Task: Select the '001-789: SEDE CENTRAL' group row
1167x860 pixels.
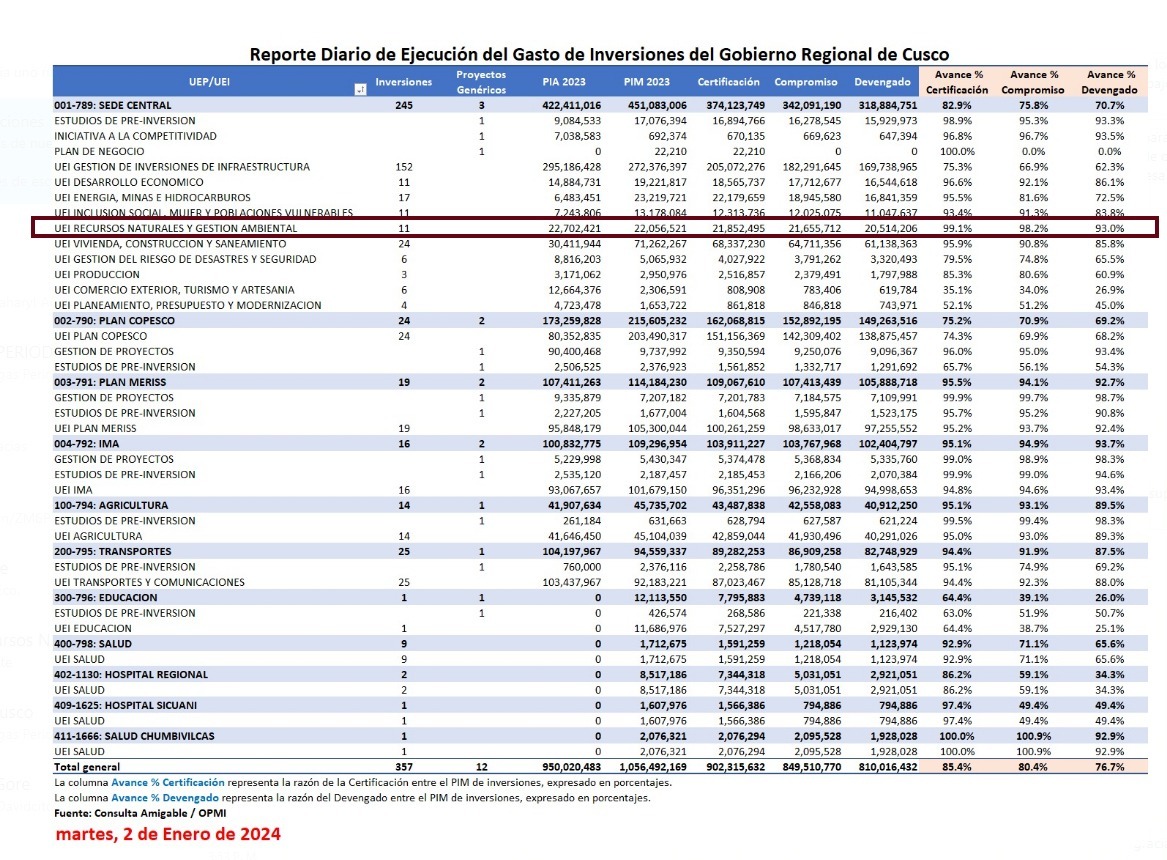Action: point(113,105)
